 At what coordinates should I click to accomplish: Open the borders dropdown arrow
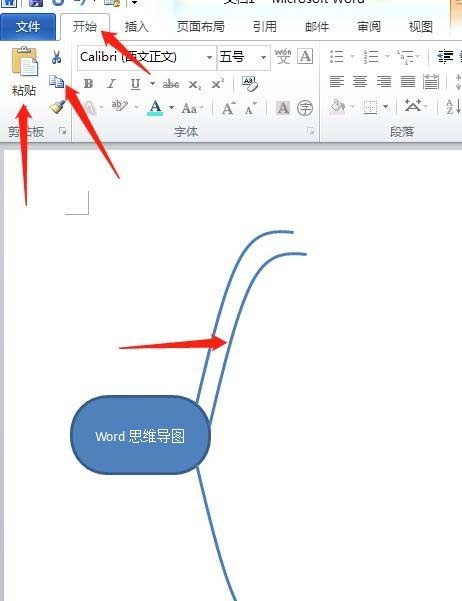pyautogui.click(x=386, y=107)
